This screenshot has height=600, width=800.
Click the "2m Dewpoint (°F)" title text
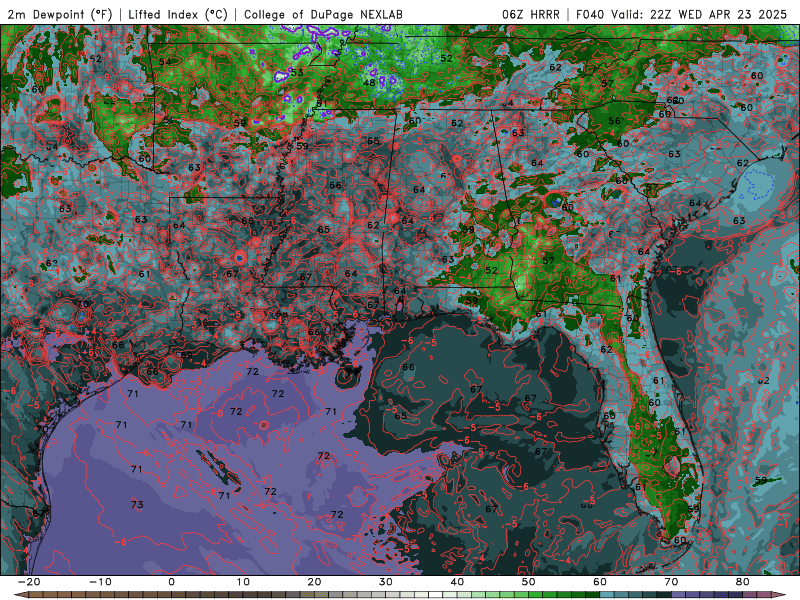pyautogui.click(x=59, y=14)
